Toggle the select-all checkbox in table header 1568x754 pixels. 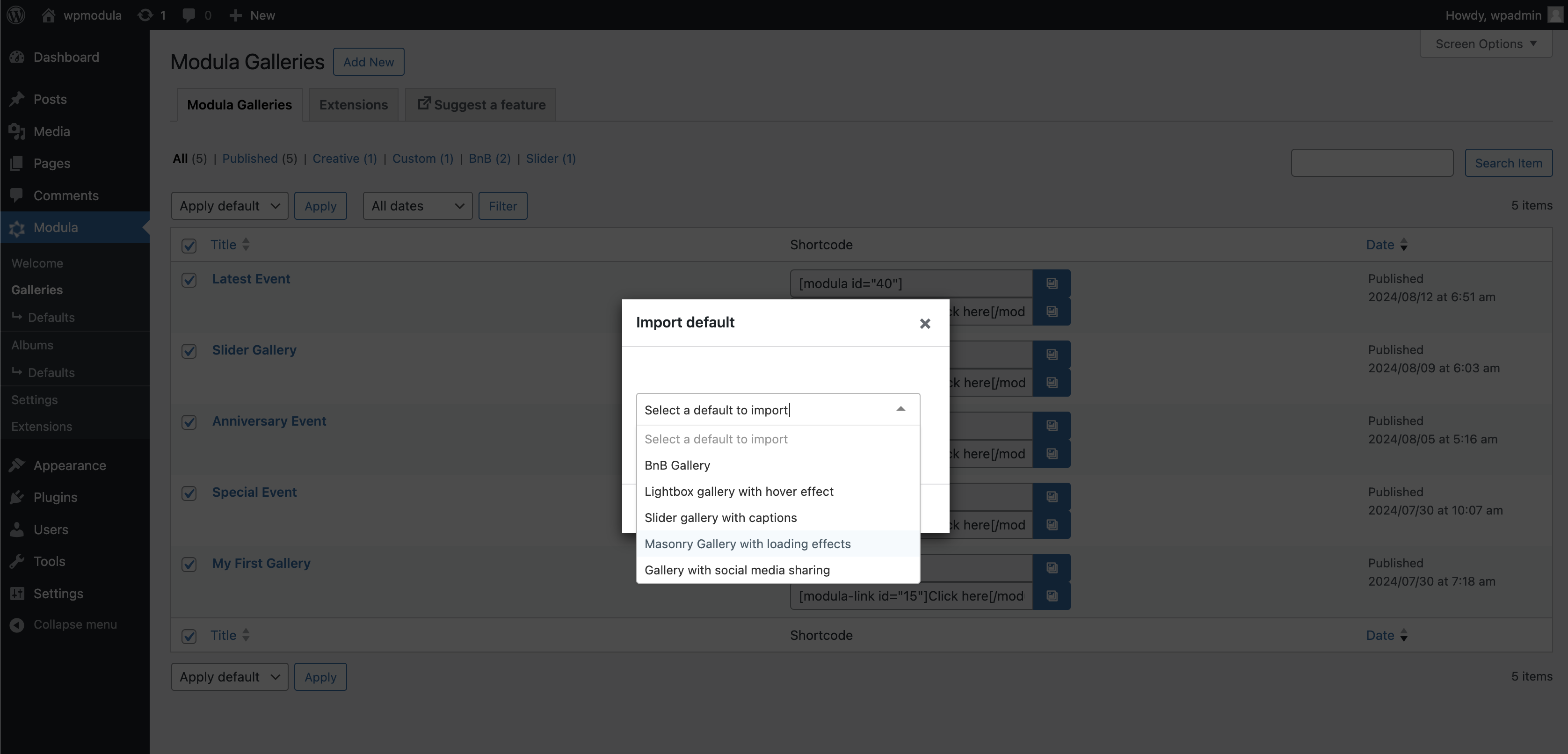click(x=189, y=246)
